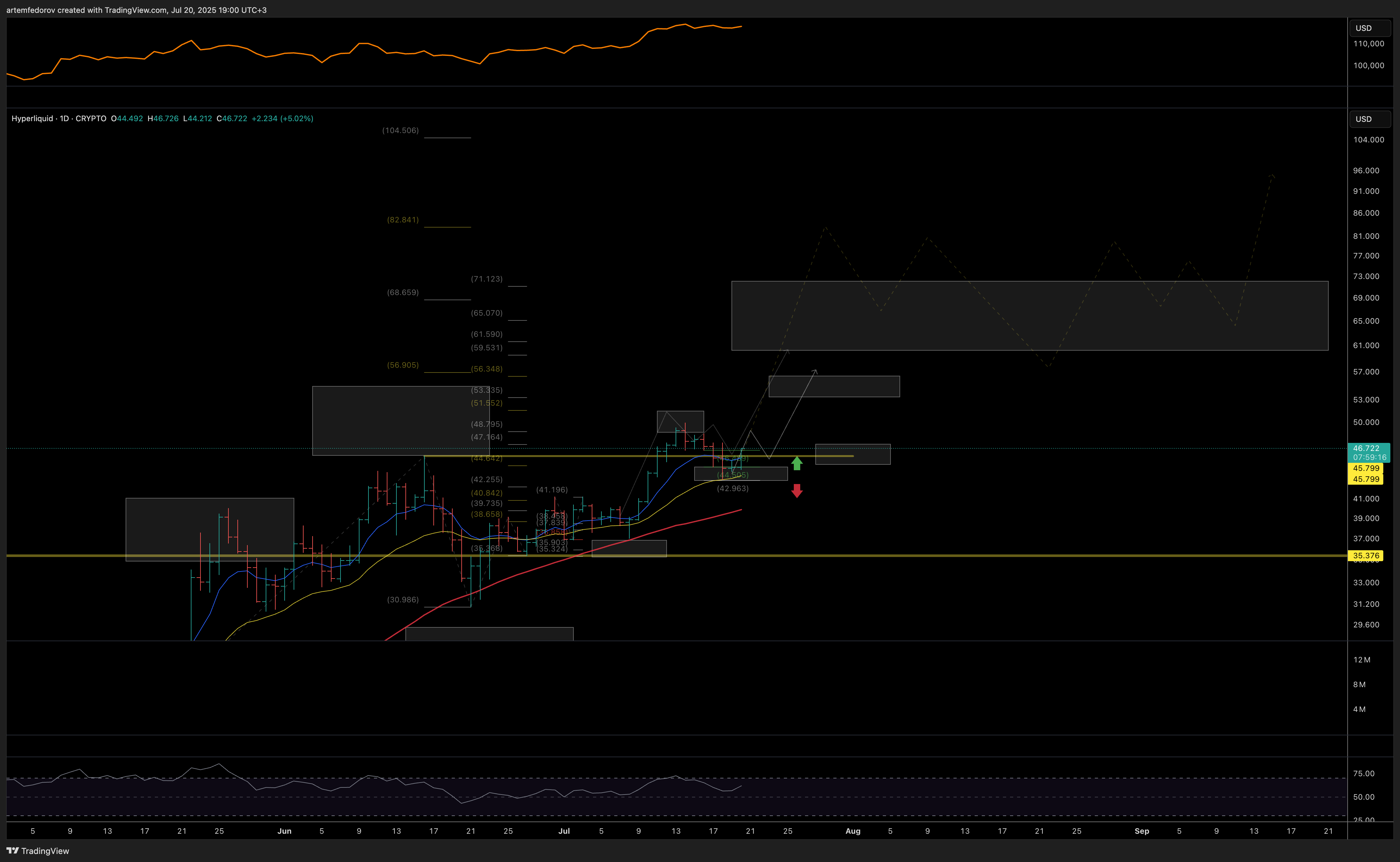This screenshot has width=1400, height=862.
Task: Click the current price label 46.722
Action: tap(1366, 449)
